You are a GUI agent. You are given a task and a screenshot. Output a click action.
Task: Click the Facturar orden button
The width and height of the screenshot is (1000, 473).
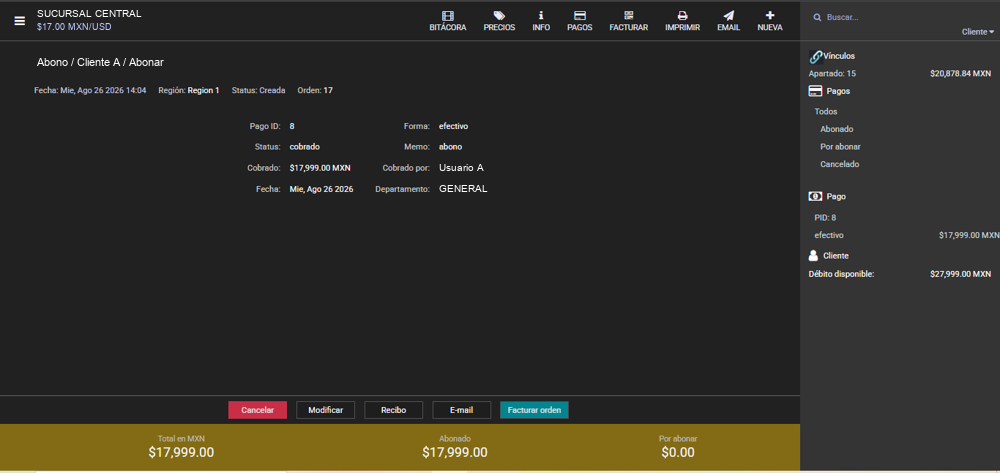click(534, 410)
